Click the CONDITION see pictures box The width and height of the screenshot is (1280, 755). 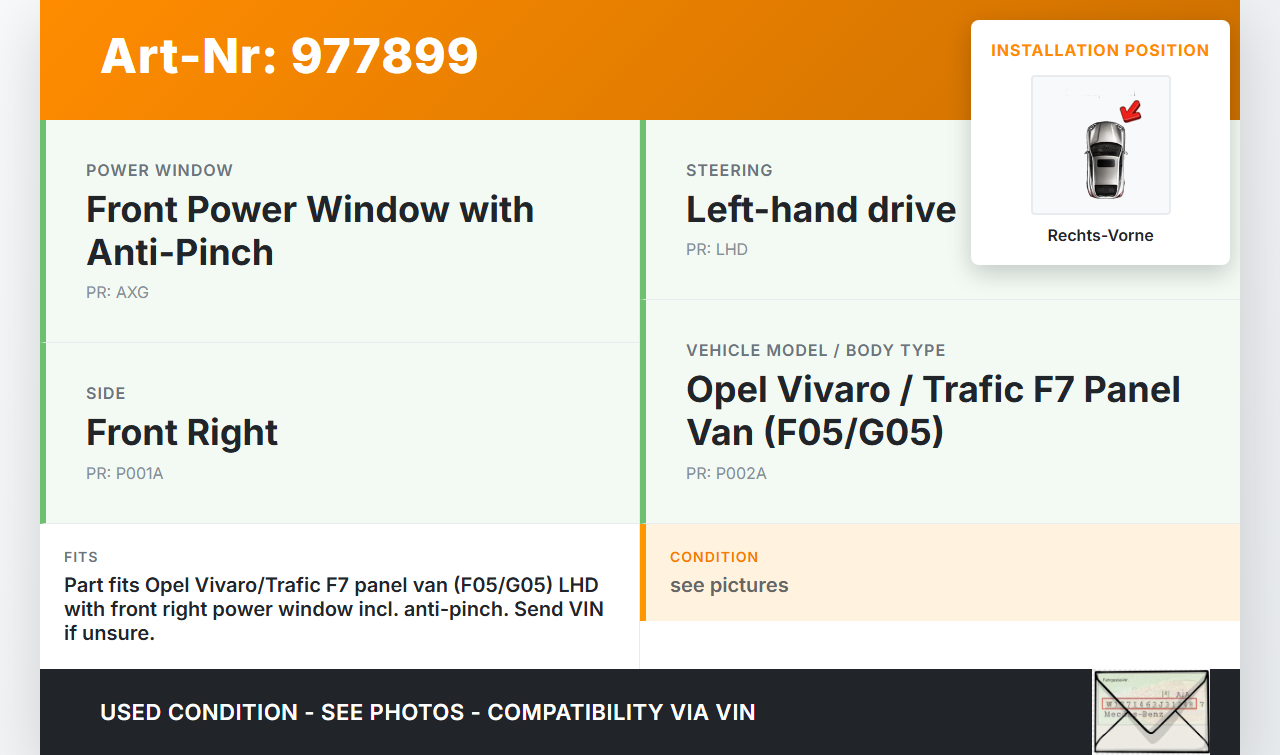tap(940, 572)
